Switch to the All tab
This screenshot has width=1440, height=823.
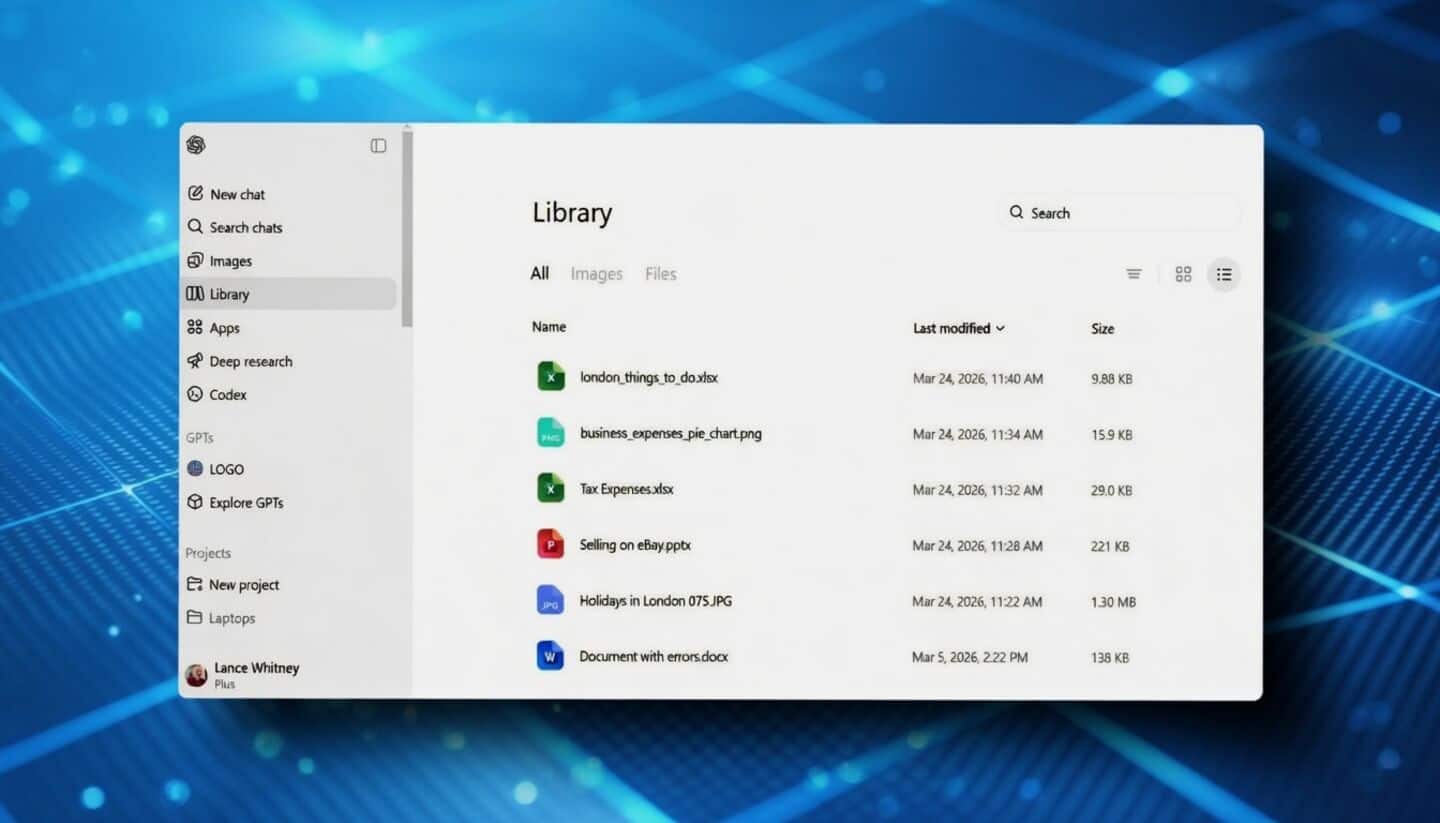point(539,273)
